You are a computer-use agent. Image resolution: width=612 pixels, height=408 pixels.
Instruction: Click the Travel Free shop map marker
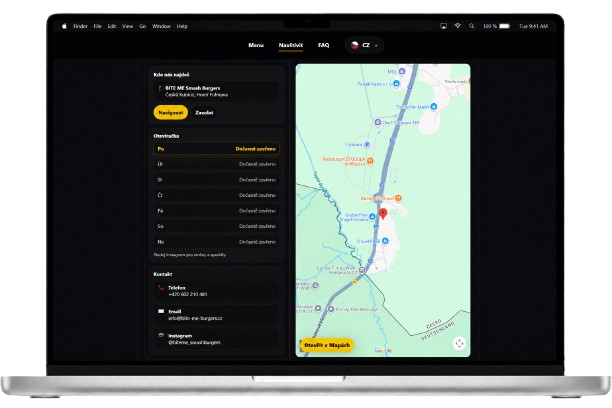click(x=385, y=241)
